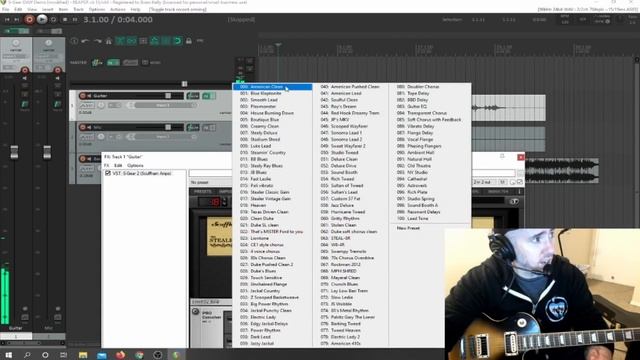Pick preset 035 Electric Lady
Image resolution: width=640 pixels, height=360 pixels.
[273, 317]
